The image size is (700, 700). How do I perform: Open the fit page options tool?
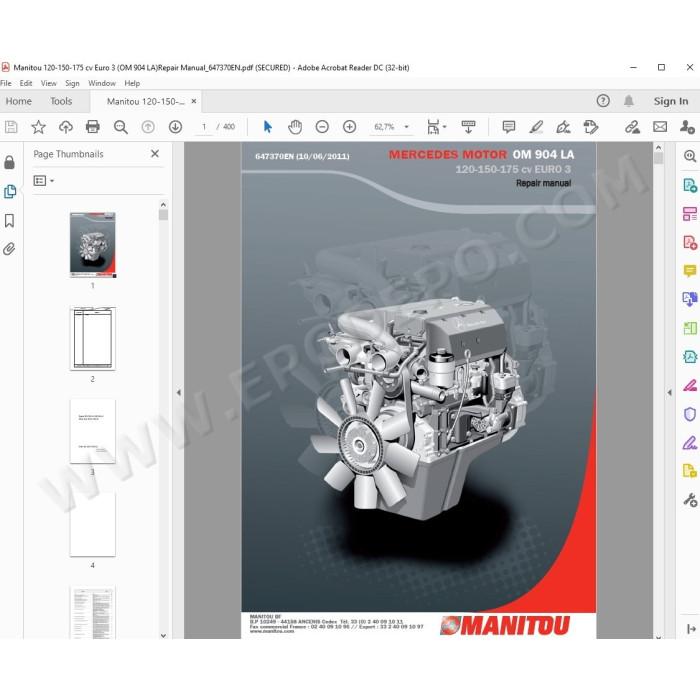(x=436, y=127)
